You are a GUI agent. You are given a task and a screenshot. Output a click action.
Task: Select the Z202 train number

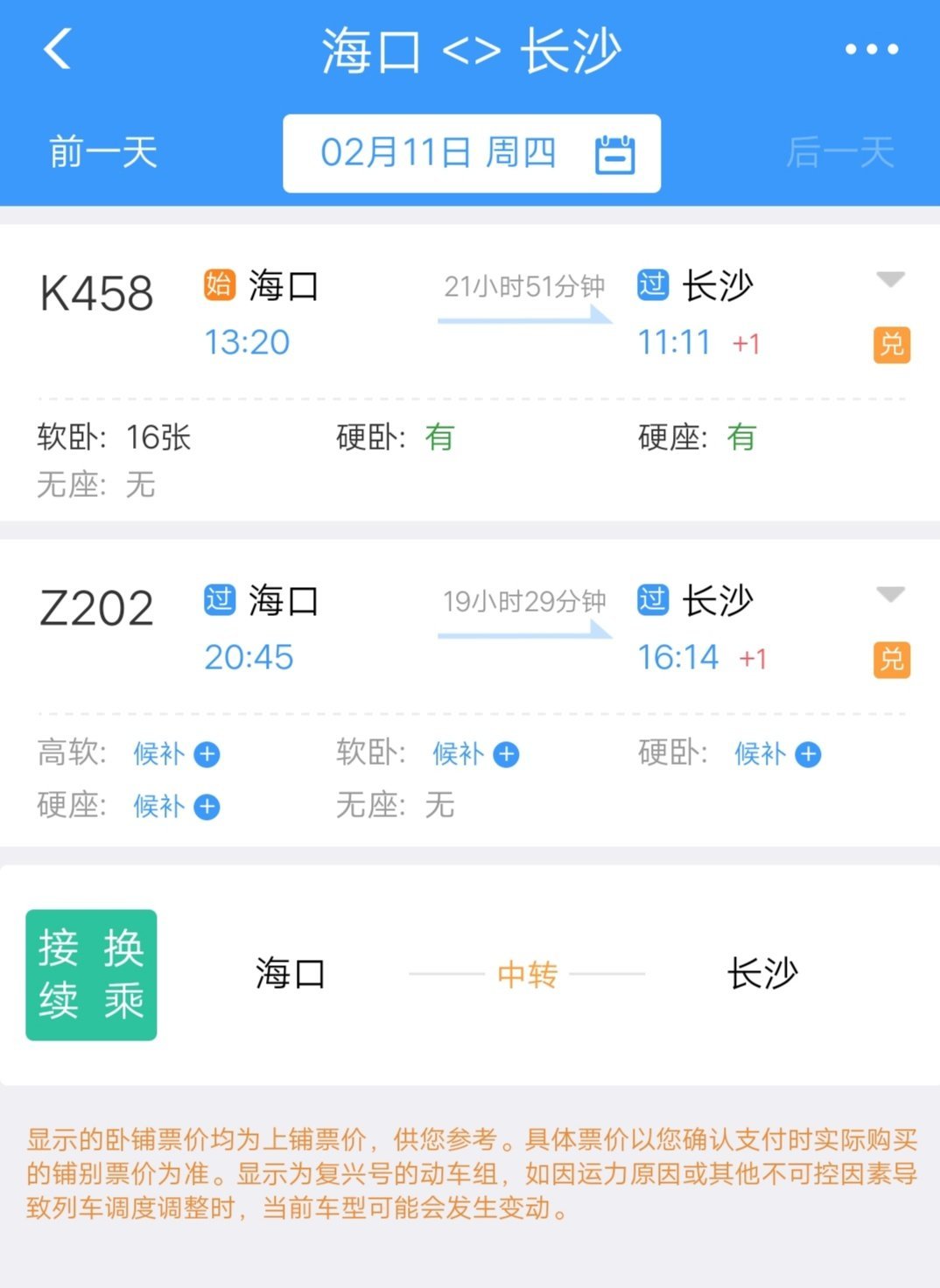pyautogui.click(x=96, y=608)
